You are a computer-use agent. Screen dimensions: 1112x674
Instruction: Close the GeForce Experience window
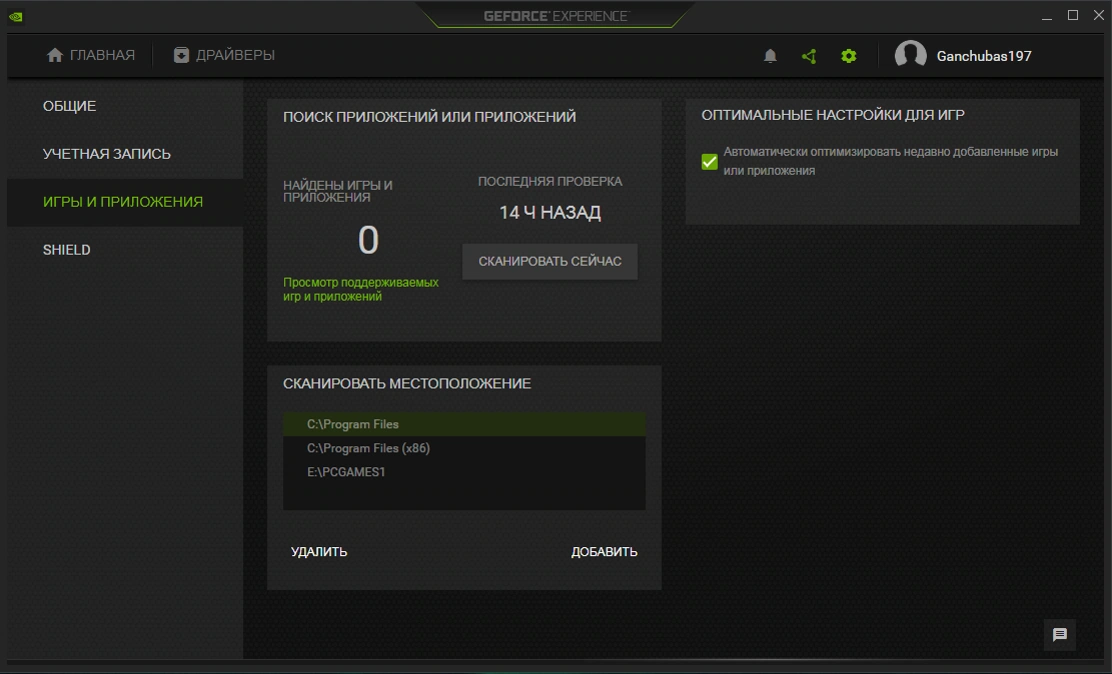(1099, 16)
